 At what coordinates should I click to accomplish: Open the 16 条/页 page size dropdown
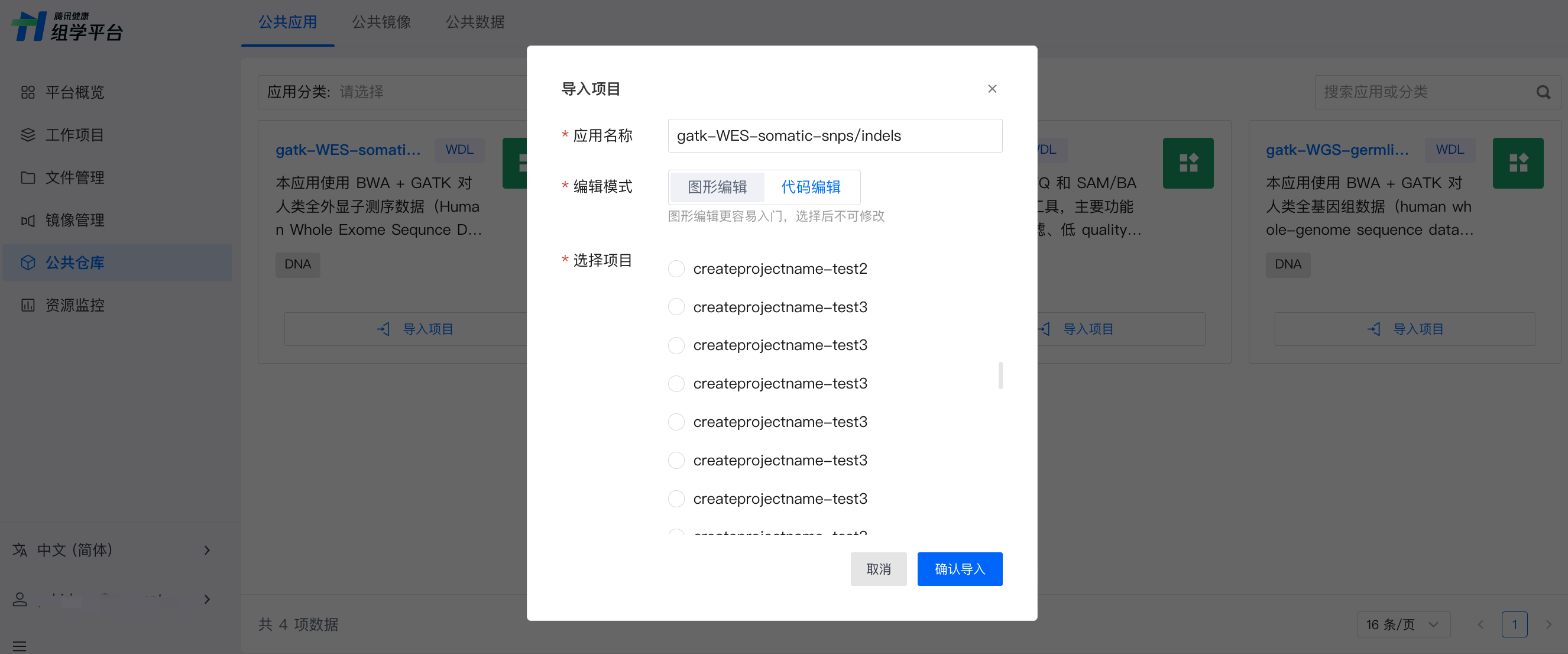click(1403, 624)
